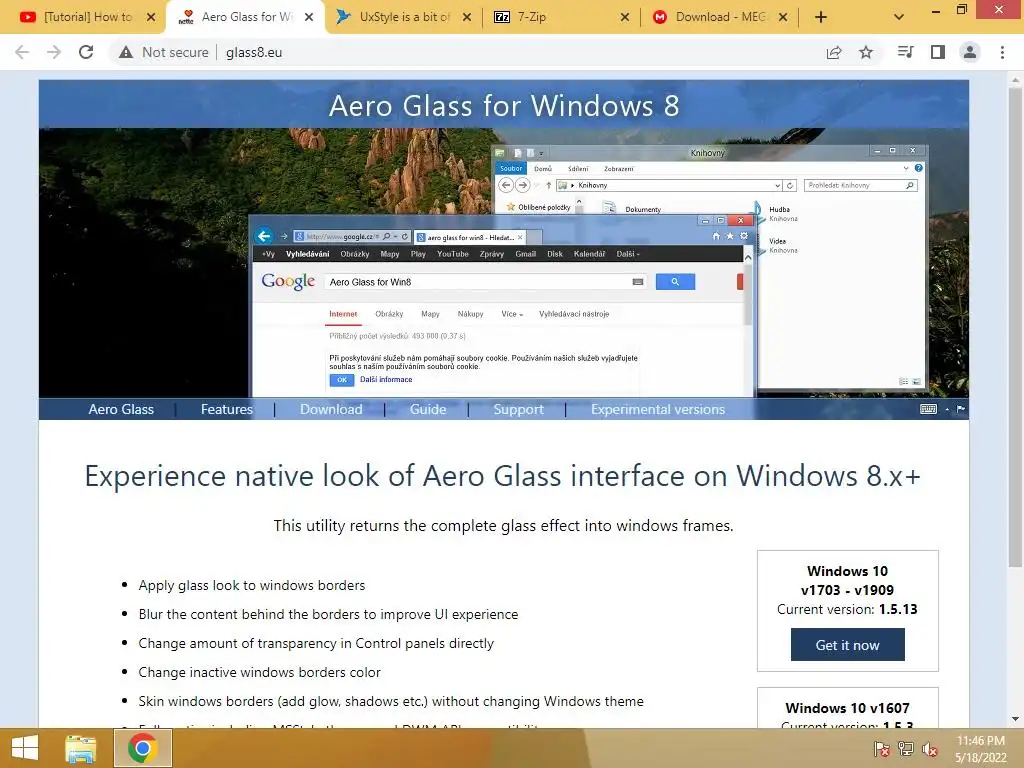Click 'Windows 10 v1607' heading
The height and width of the screenshot is (768, 1024).
tap(847, 708)
